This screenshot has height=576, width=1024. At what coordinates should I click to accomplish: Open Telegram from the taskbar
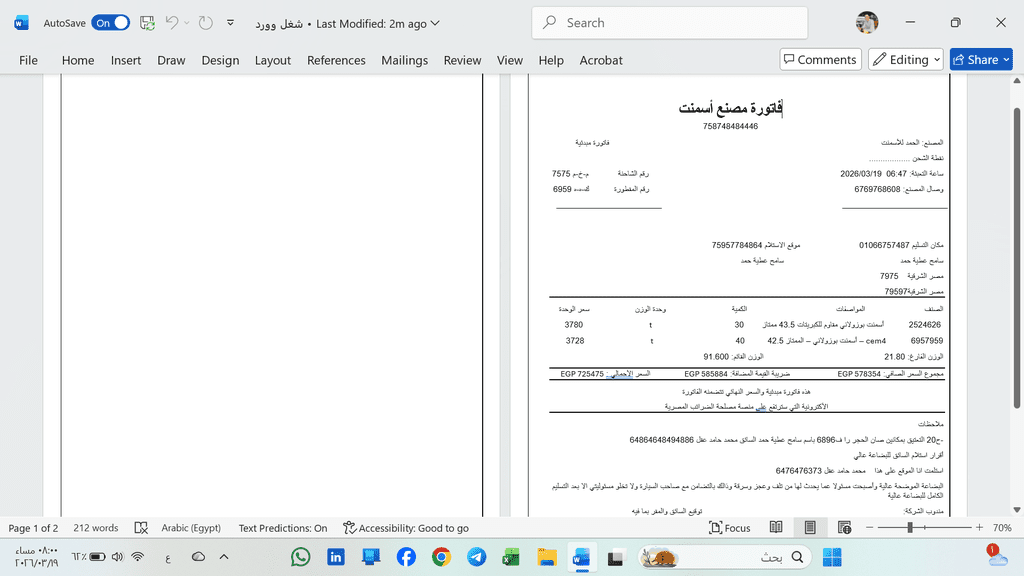click(x=477, y=557)
